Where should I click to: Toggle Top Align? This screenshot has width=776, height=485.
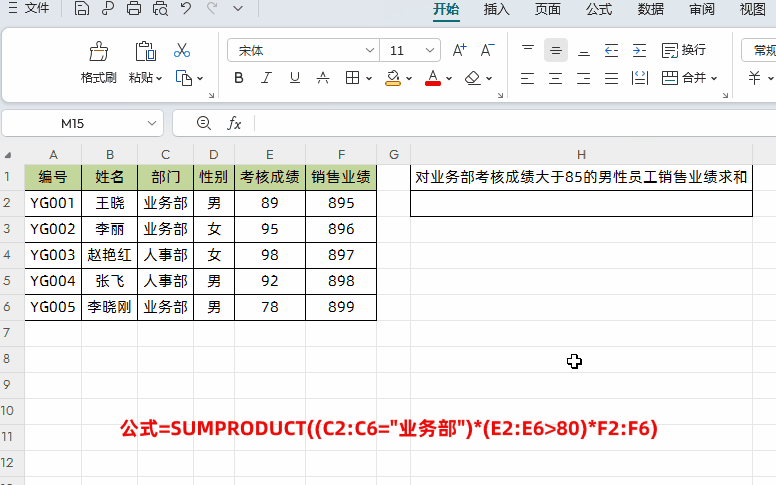pyautogui.click(x=528, y=50)
